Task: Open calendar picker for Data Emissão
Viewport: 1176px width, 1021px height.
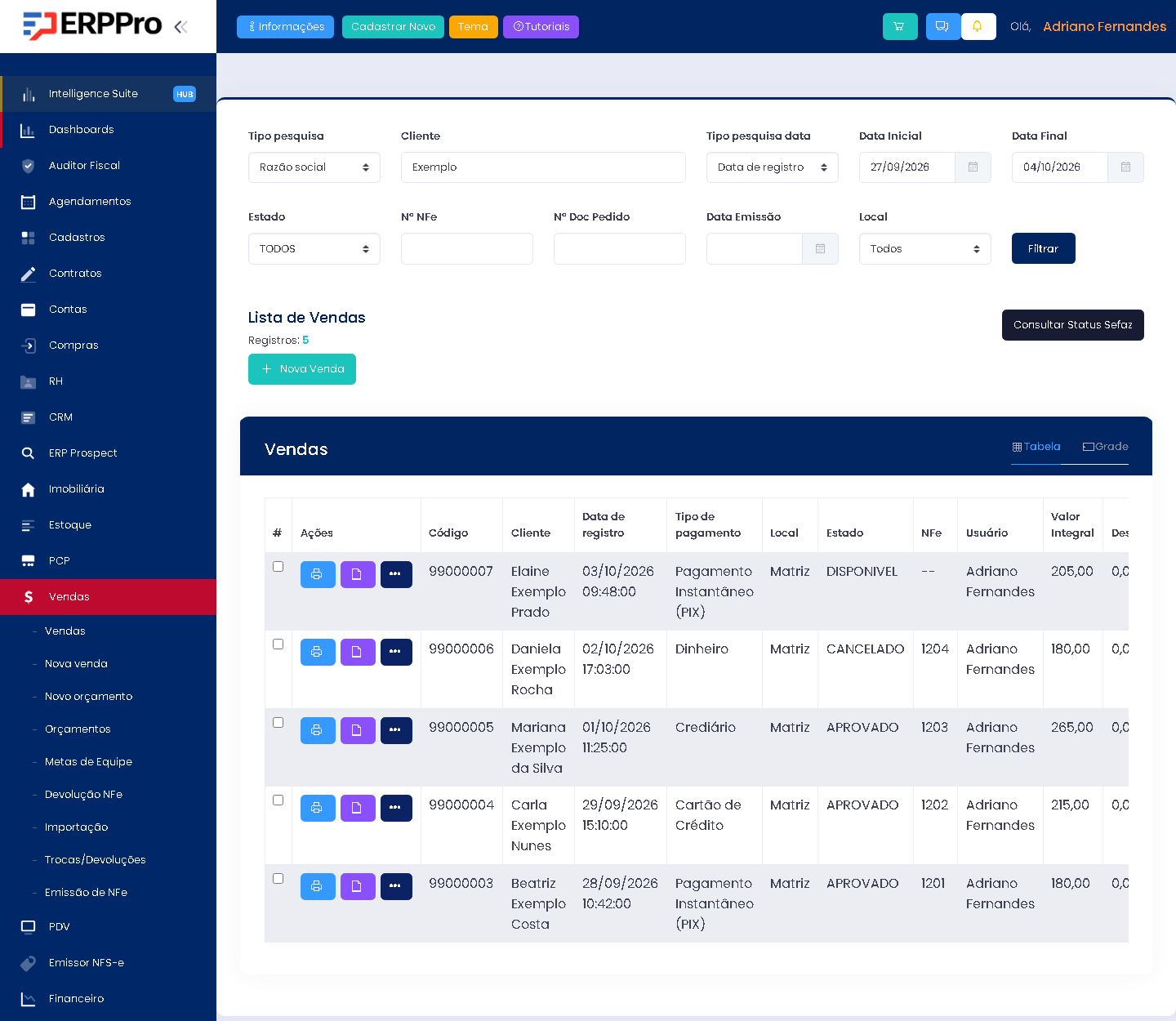Action: [820, 248]
